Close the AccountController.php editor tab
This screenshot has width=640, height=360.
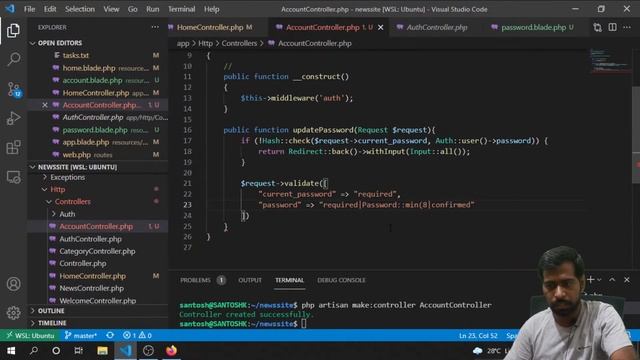click(x=380, y=27)
